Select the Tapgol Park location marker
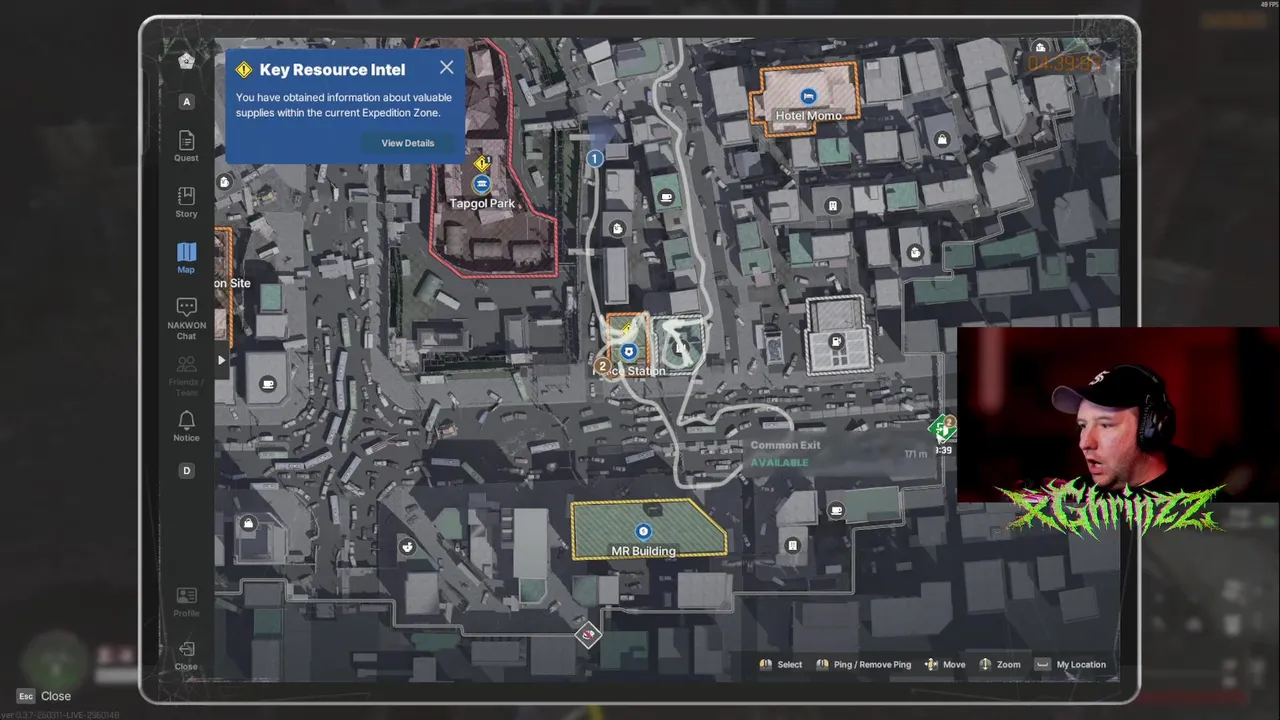 482,185
